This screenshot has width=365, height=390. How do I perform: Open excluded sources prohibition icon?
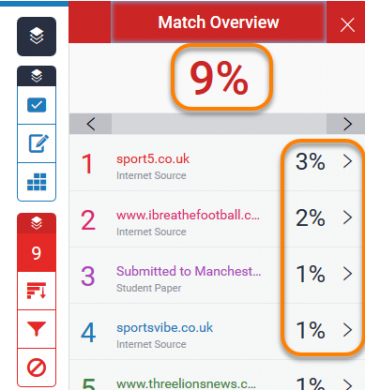tap(36, 367)
